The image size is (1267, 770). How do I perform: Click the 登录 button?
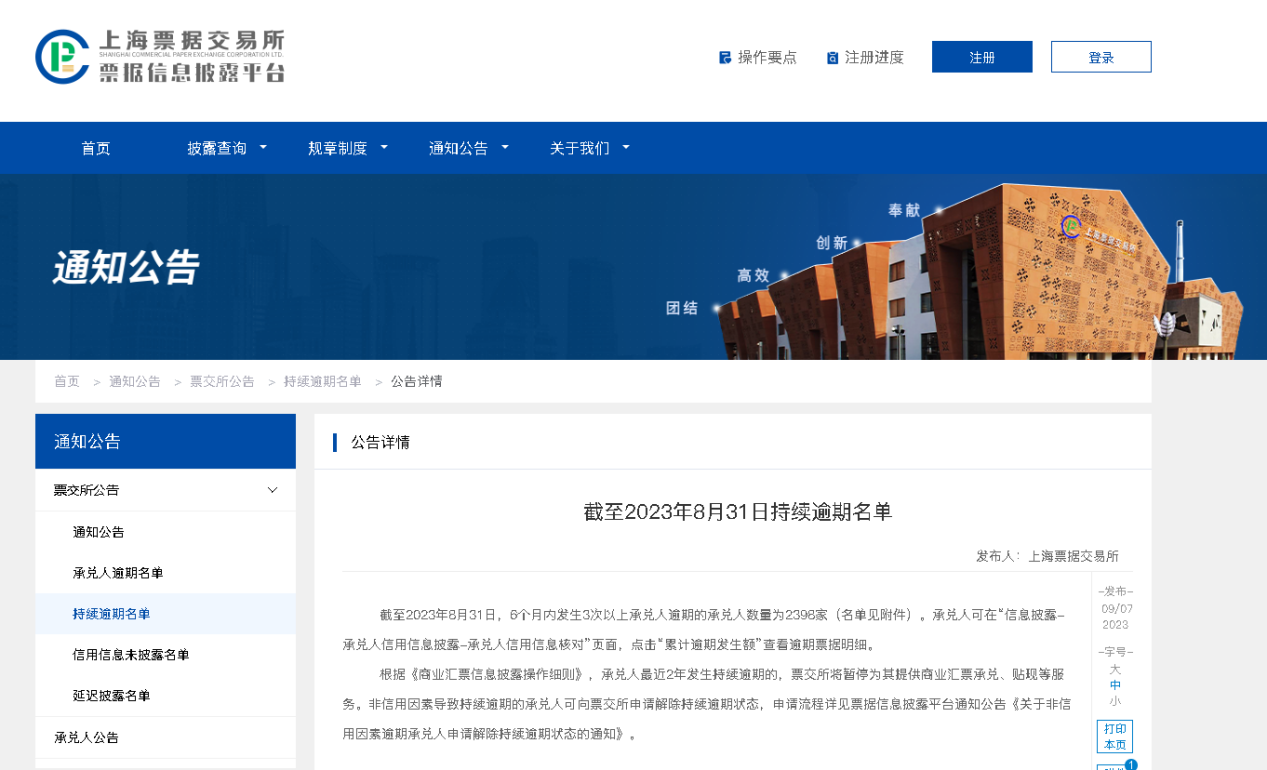1100,57
